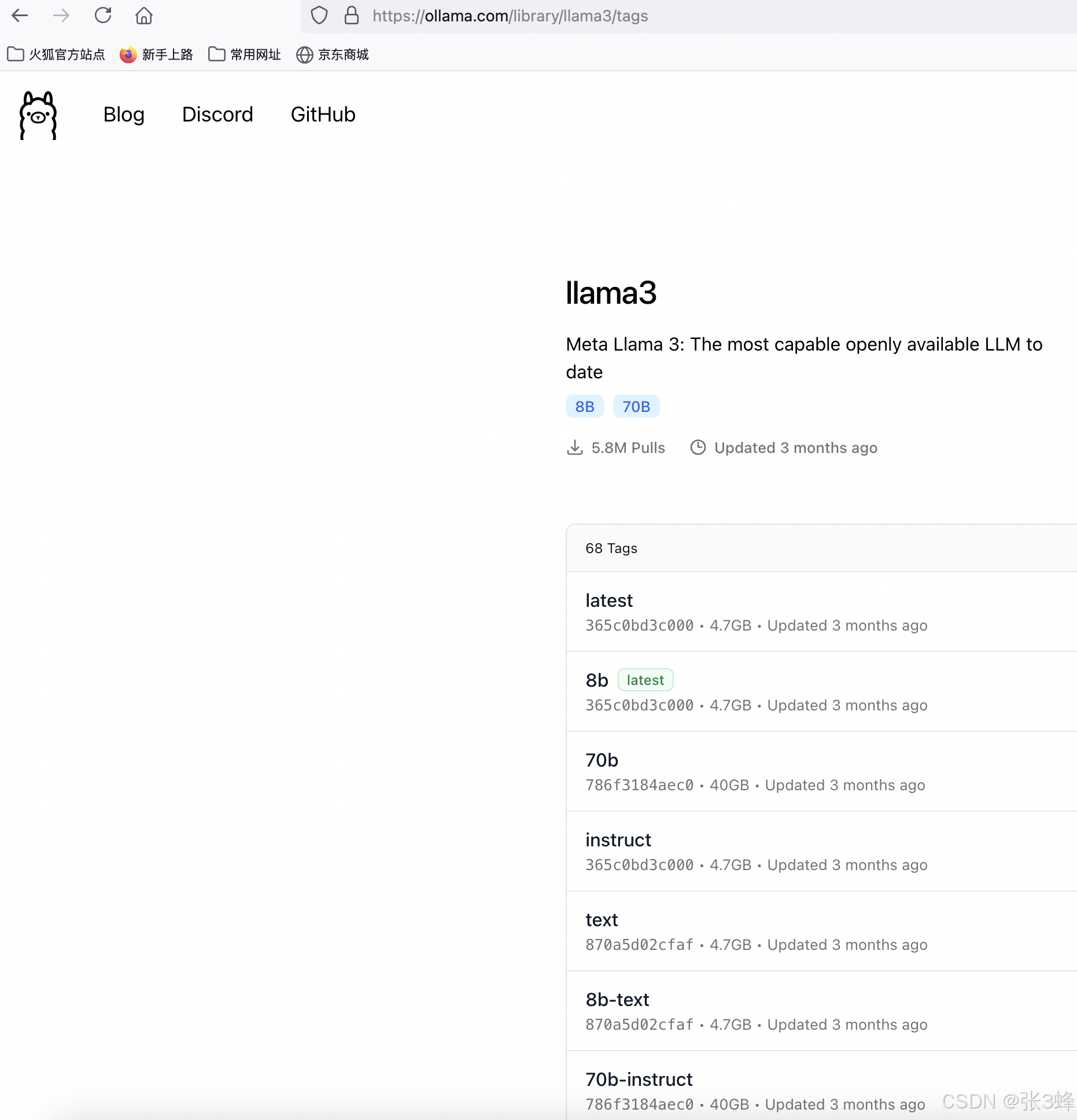Image resolution: width=1077 pixels, height=1120 pixels.
Task: Focus the URL address bar
Action: point(688,16)
